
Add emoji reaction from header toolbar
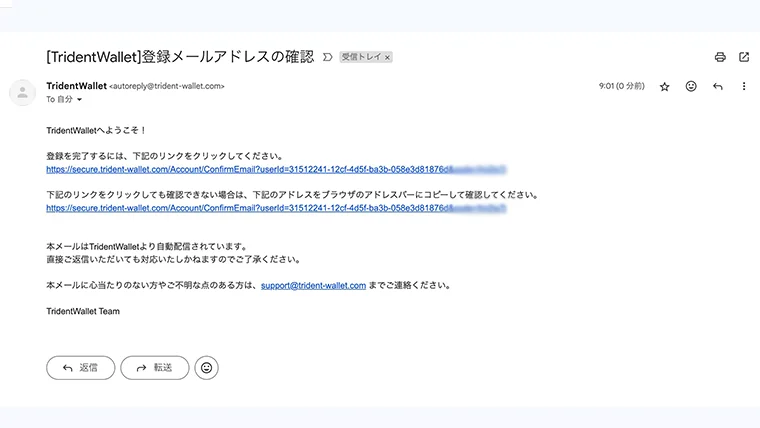click(x=691, y=87)
